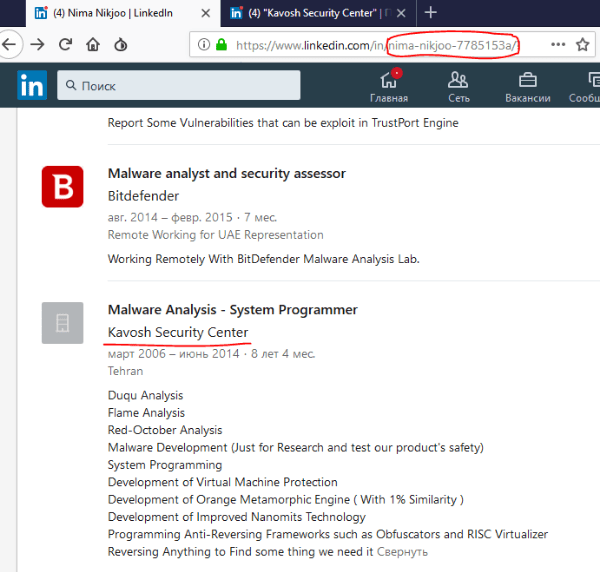Screen dimensions: 600x572
Task: Click the "Duqu Analysis" line
Action: click(x=145, y=396)
